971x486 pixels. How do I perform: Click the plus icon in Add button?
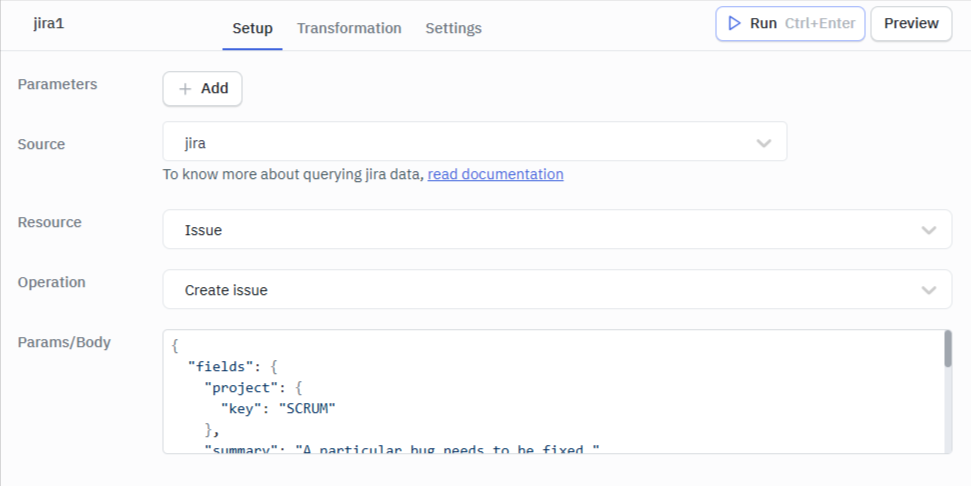tap(185, 89)
